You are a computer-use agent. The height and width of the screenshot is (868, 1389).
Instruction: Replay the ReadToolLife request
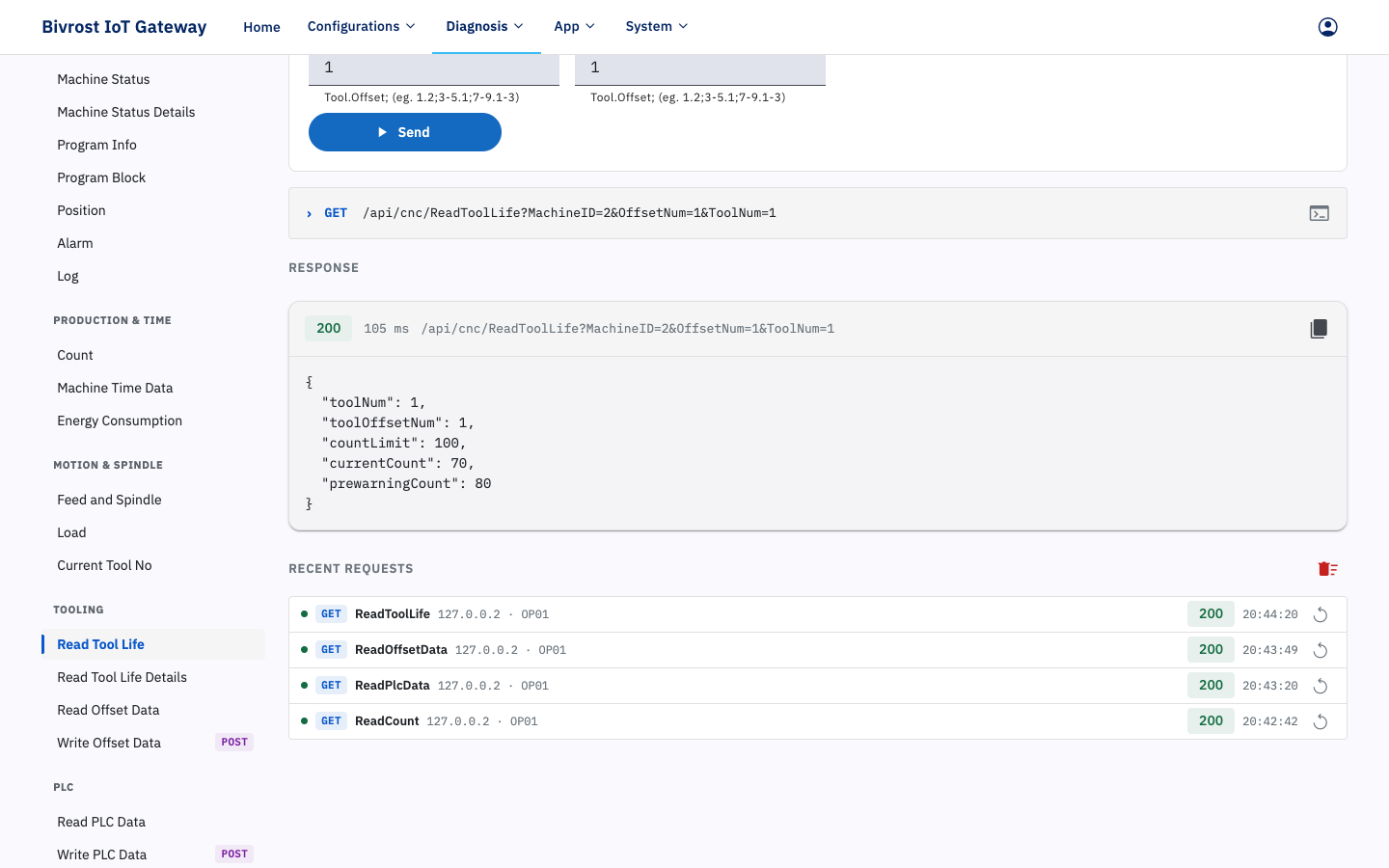pos(1321,614)
